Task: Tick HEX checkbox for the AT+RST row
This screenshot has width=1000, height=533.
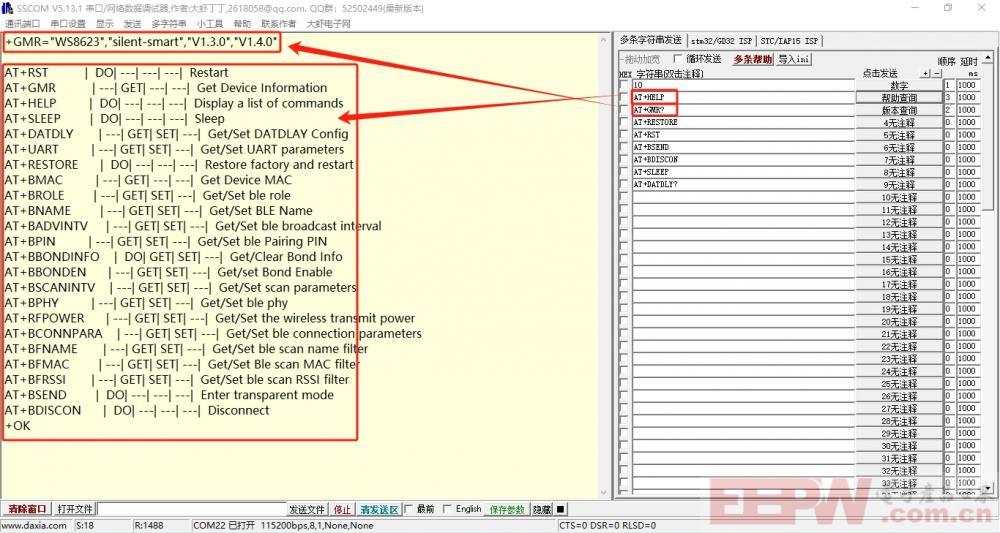Action: pyautogui.click(x=624, y=135)
